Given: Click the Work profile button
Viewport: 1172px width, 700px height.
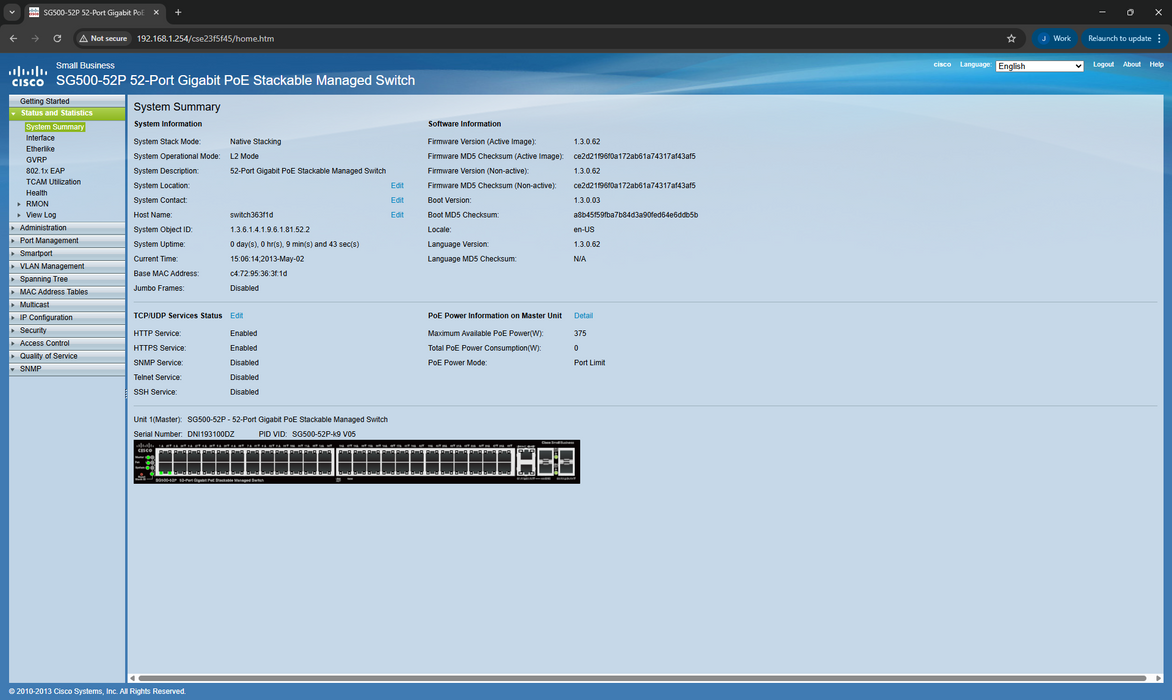Looking at the screenshot, I should coord(1055,38).
